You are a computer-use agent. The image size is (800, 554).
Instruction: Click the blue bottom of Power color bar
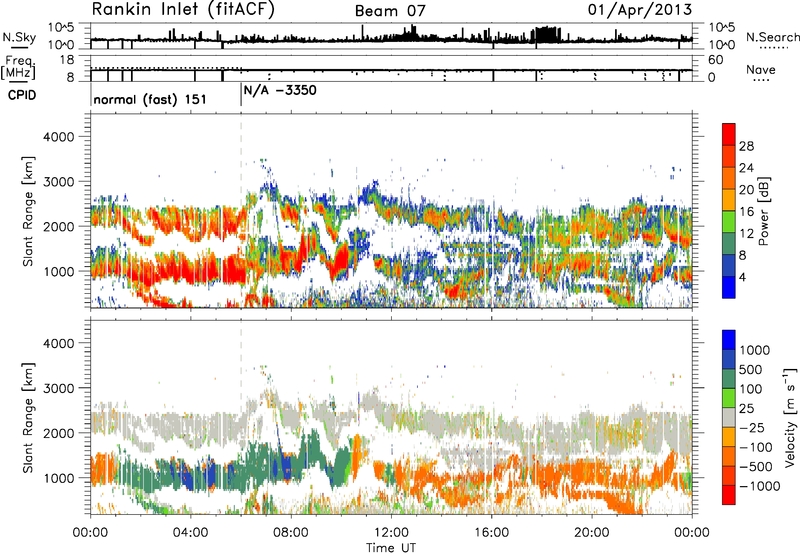729,287
